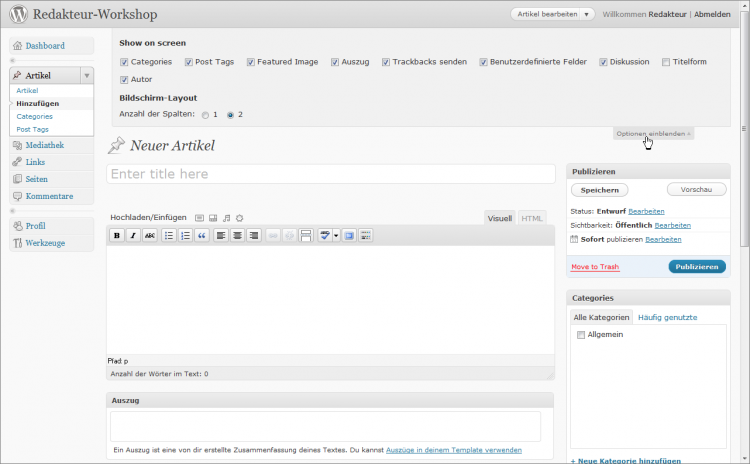
Task: Enable the Titelform checkbox
Action: tap(666, 62)
